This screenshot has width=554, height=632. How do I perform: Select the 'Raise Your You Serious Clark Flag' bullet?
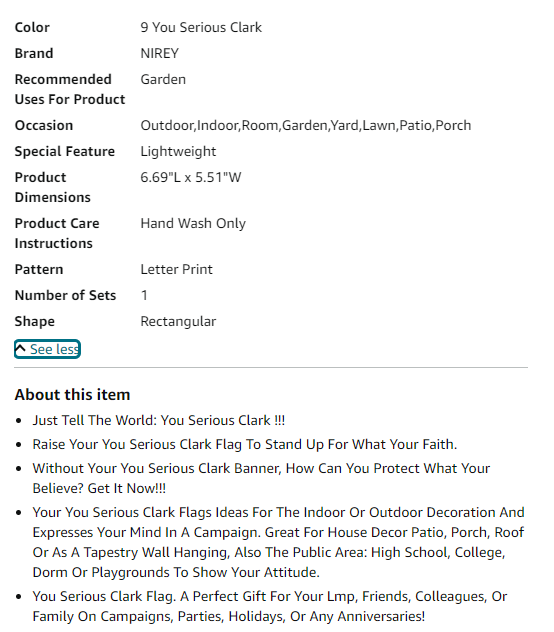[x=245, y=444]
